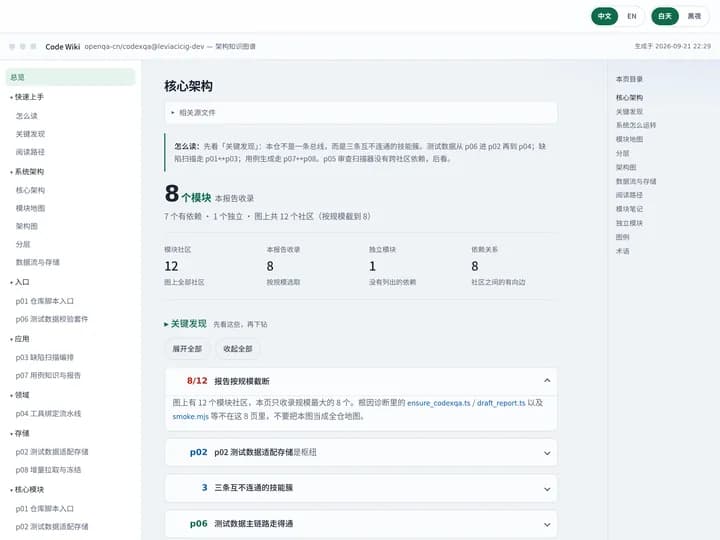This screenshot has width=720, height=540.
Task: Collapse the 8/12 报告按规模截断 card chevron
Action: pyautogui.click(x=547, y=381)
